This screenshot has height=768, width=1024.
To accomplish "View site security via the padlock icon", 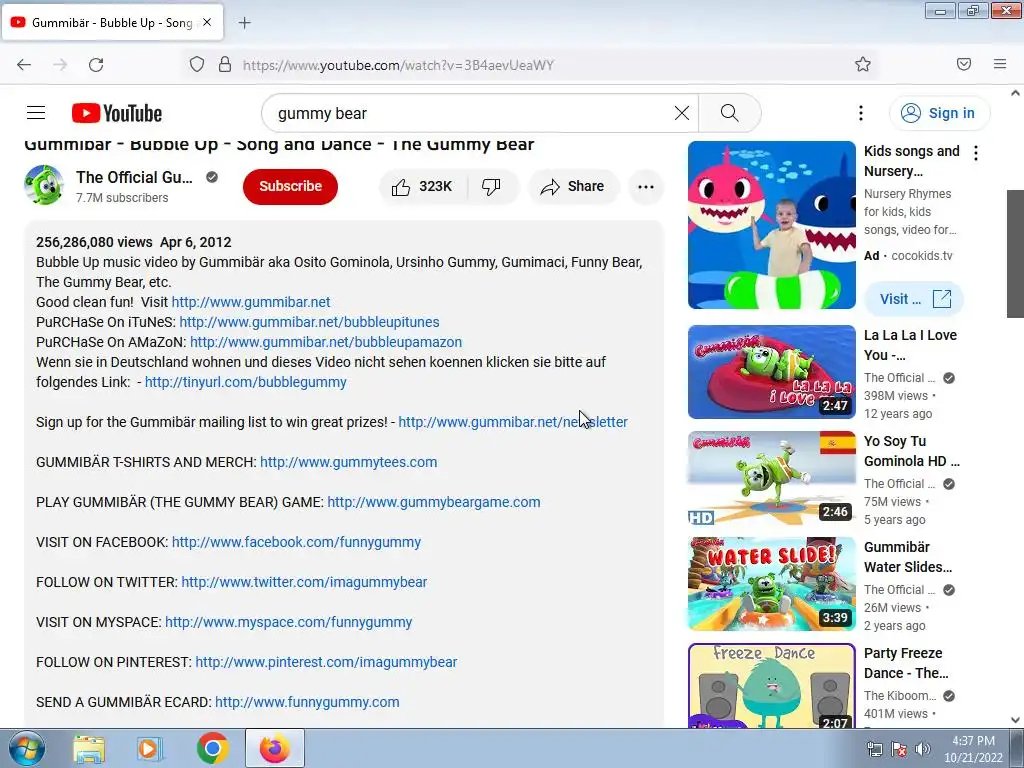I will coord(225,65).
